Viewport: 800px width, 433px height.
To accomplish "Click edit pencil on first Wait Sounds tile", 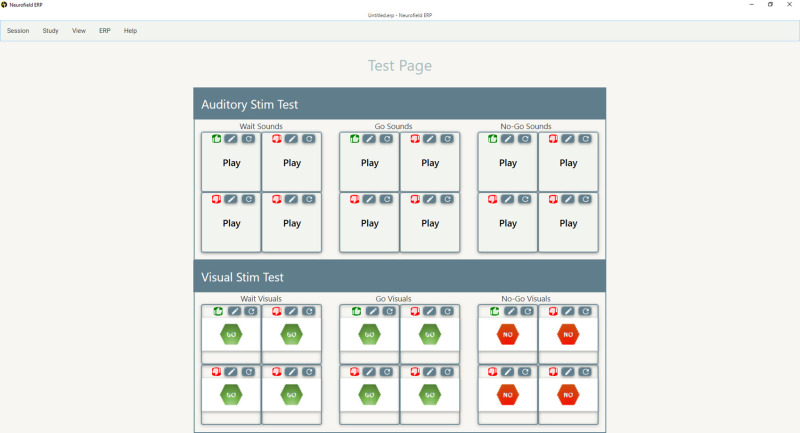I will [x=231, y=139].
